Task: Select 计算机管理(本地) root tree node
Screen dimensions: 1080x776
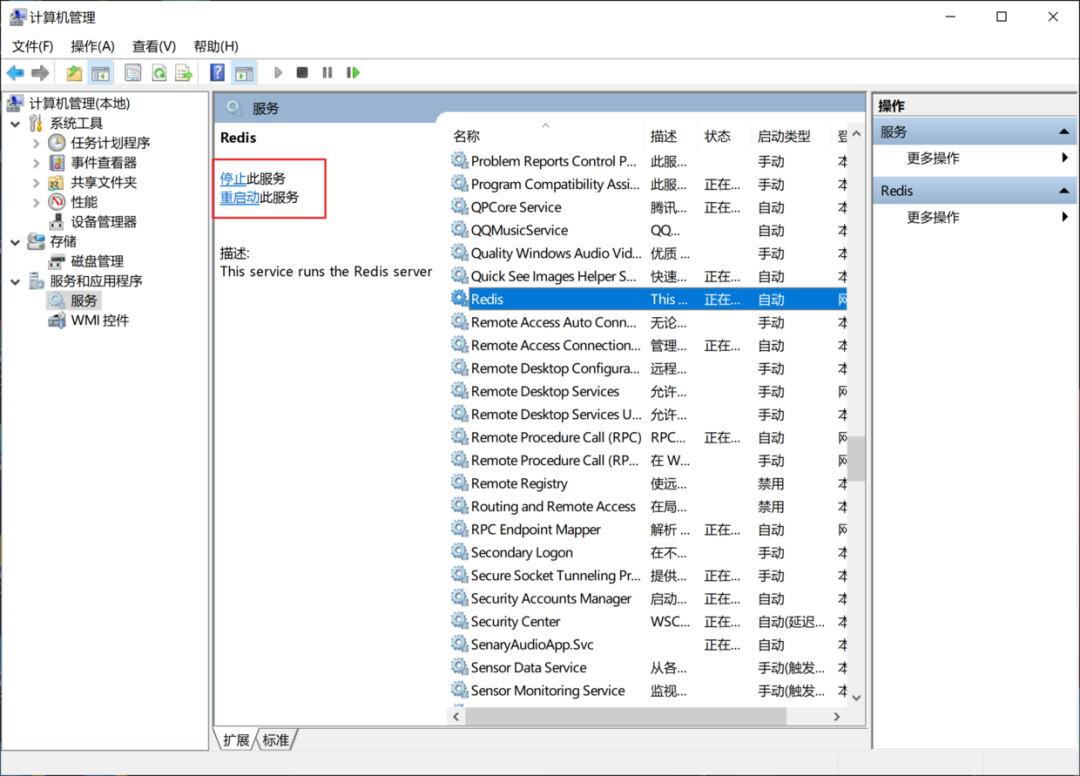Action: tap(79, 103)
